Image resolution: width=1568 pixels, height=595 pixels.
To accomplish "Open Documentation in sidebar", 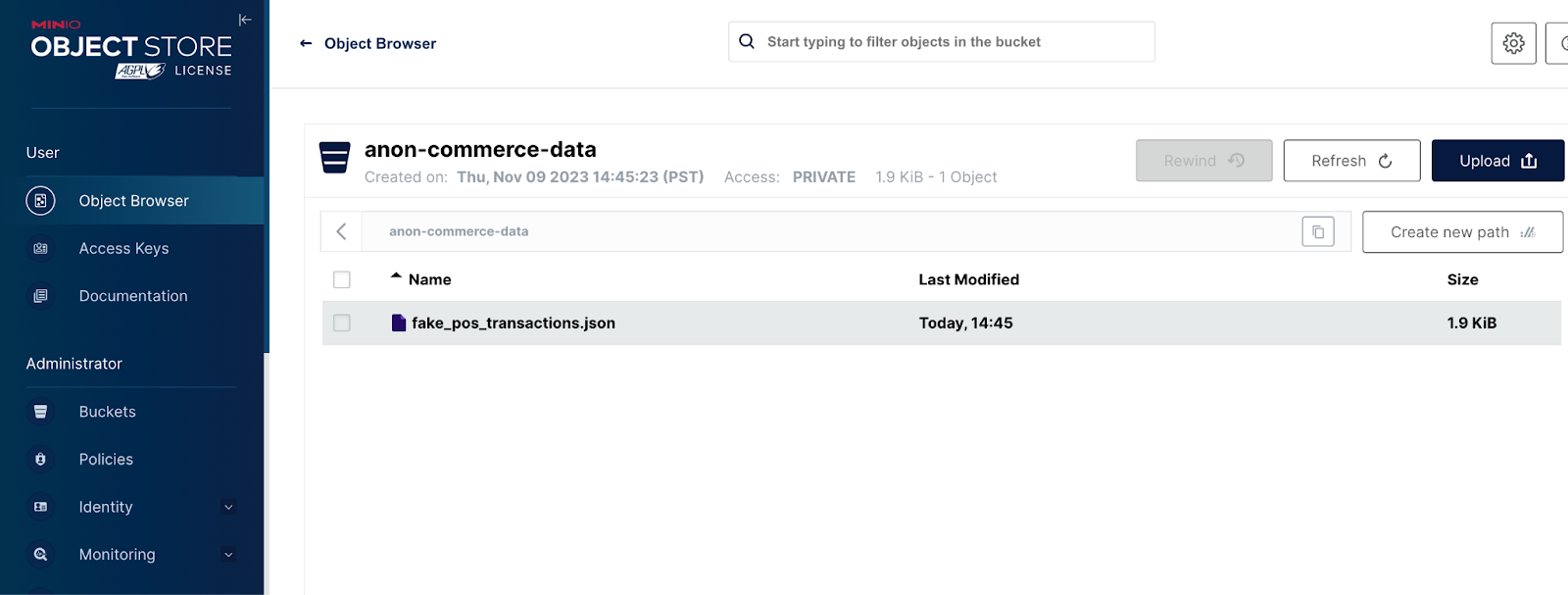I will pos(132,296).
